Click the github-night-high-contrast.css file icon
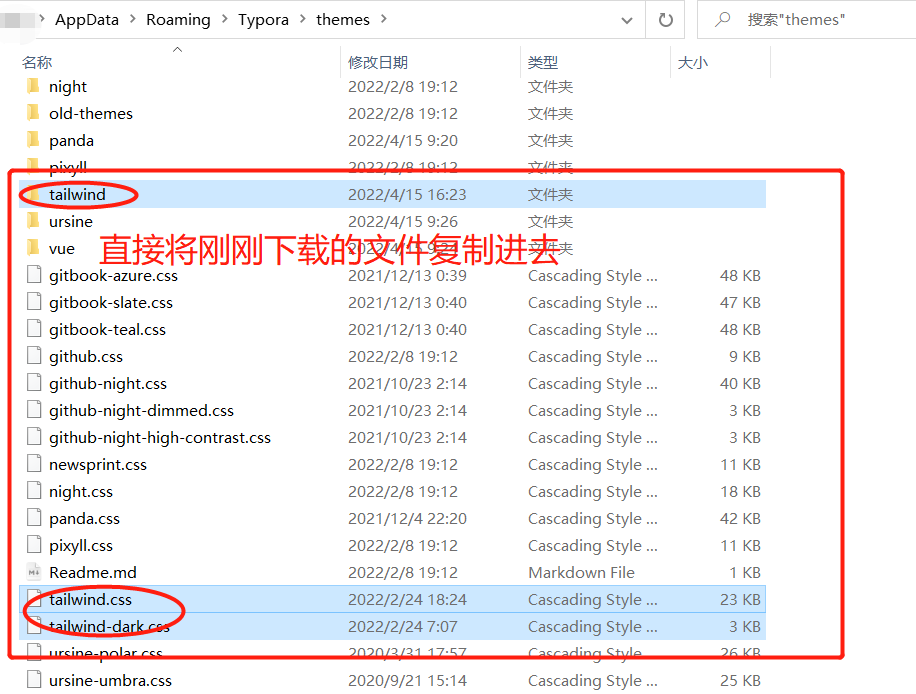The height and width of the screenshot is (694, 916). [34, 437]
